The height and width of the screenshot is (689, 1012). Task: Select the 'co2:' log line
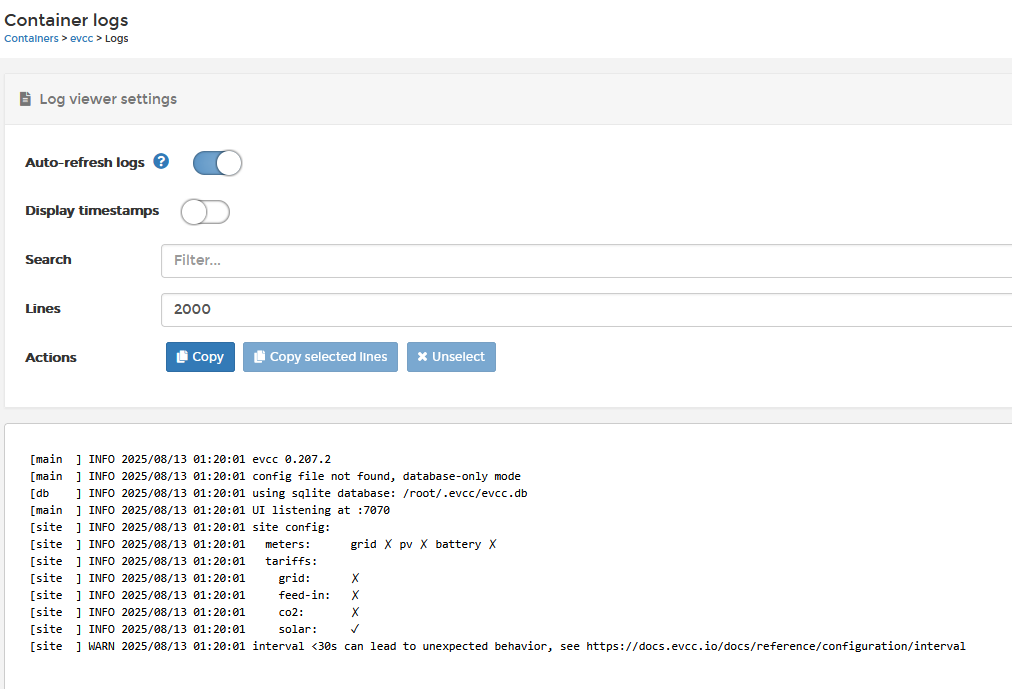(194, 612)
